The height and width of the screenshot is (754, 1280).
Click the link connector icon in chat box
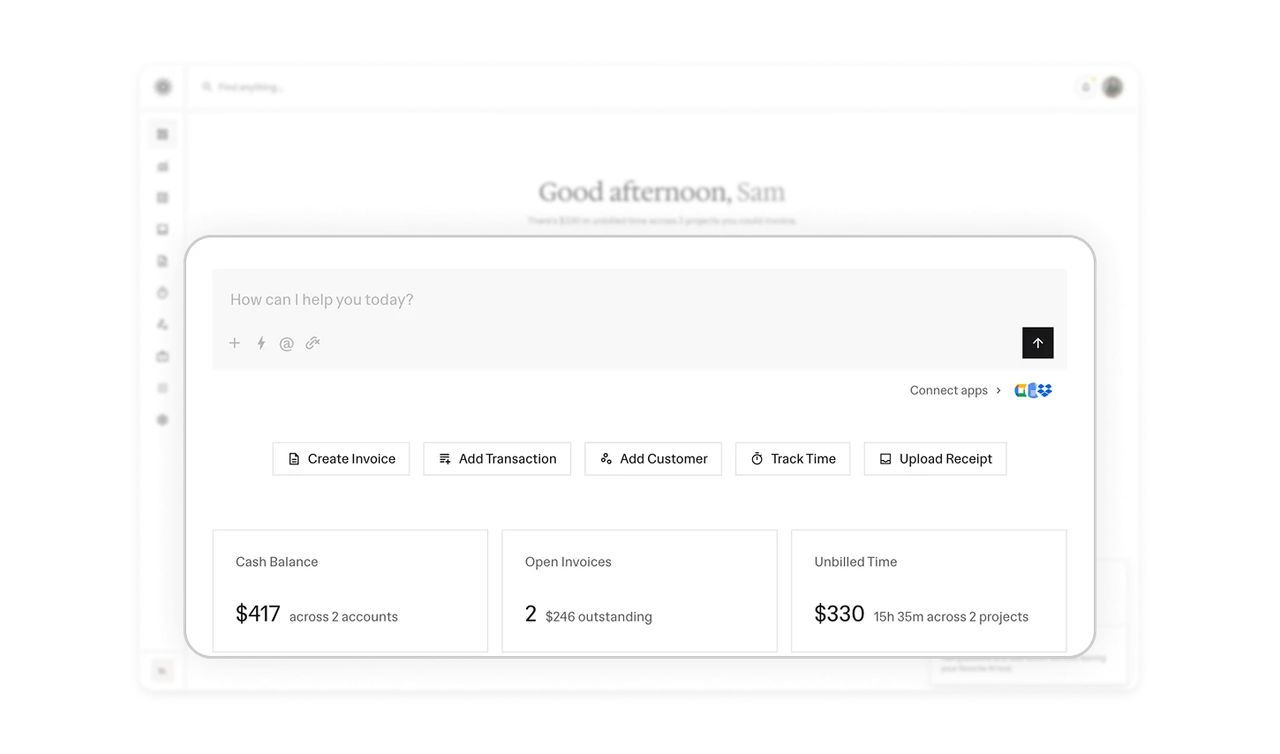pos(313,343)
